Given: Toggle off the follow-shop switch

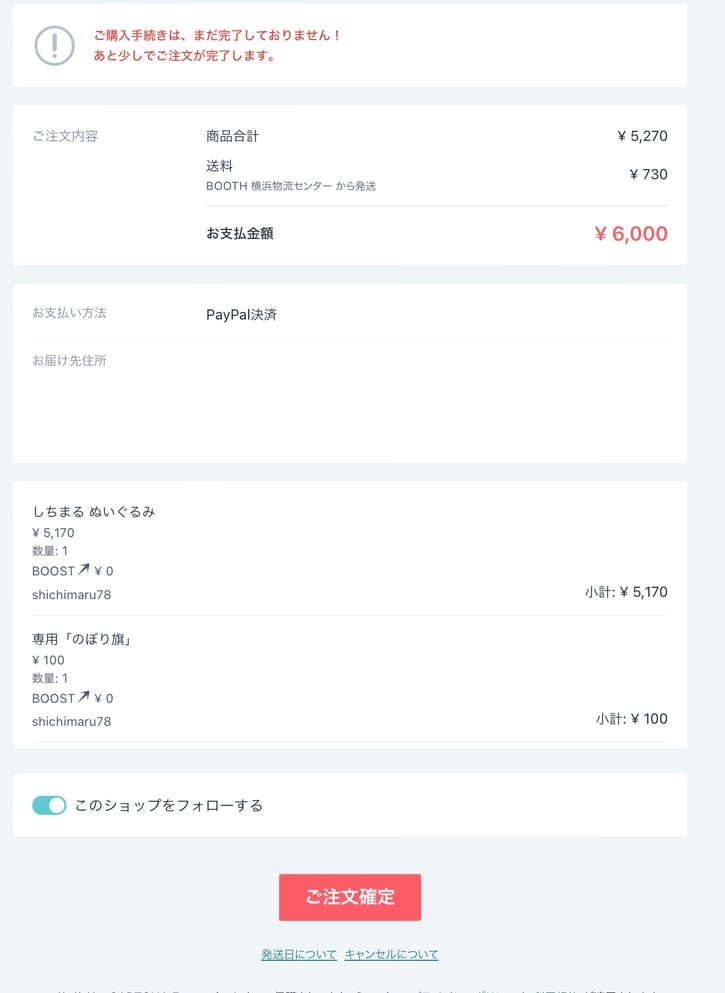Looking at the screenshot, I should click(49, 805).
